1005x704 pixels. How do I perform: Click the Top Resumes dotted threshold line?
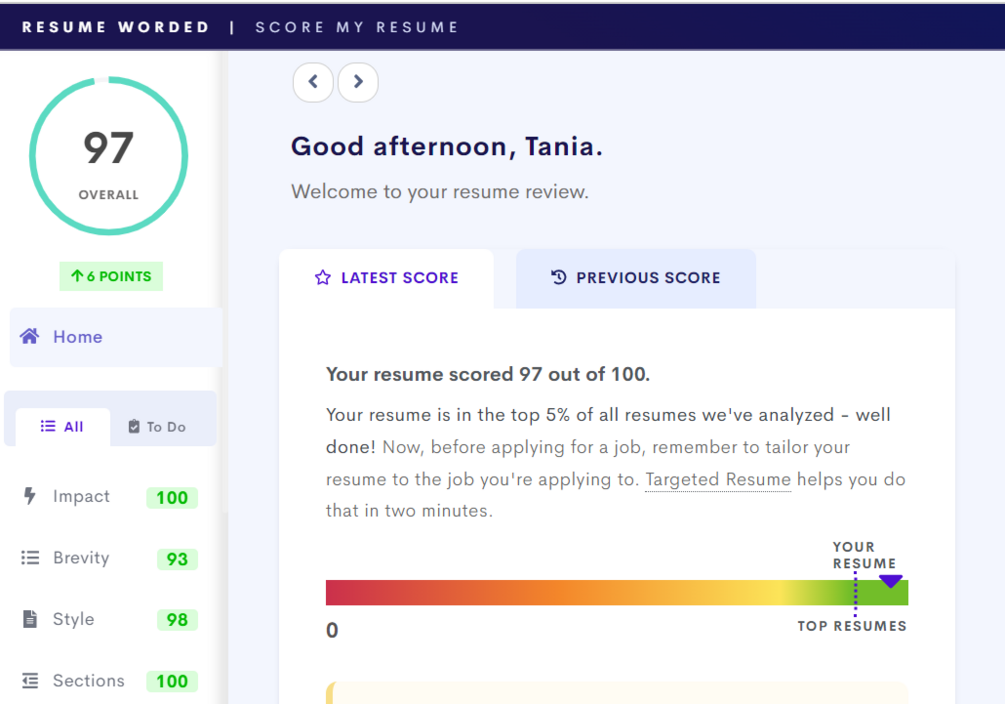tap(855, 594)
